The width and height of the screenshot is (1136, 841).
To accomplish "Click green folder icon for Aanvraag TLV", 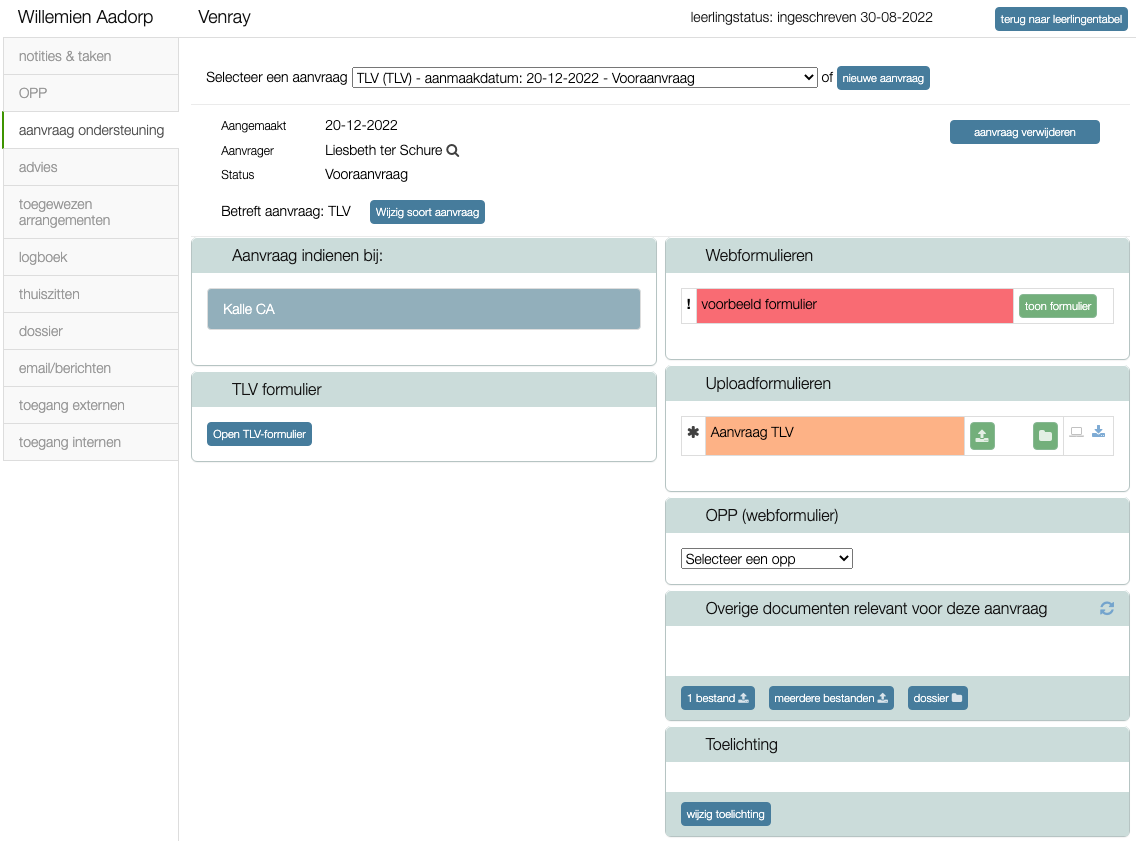I will [1045, 436].
